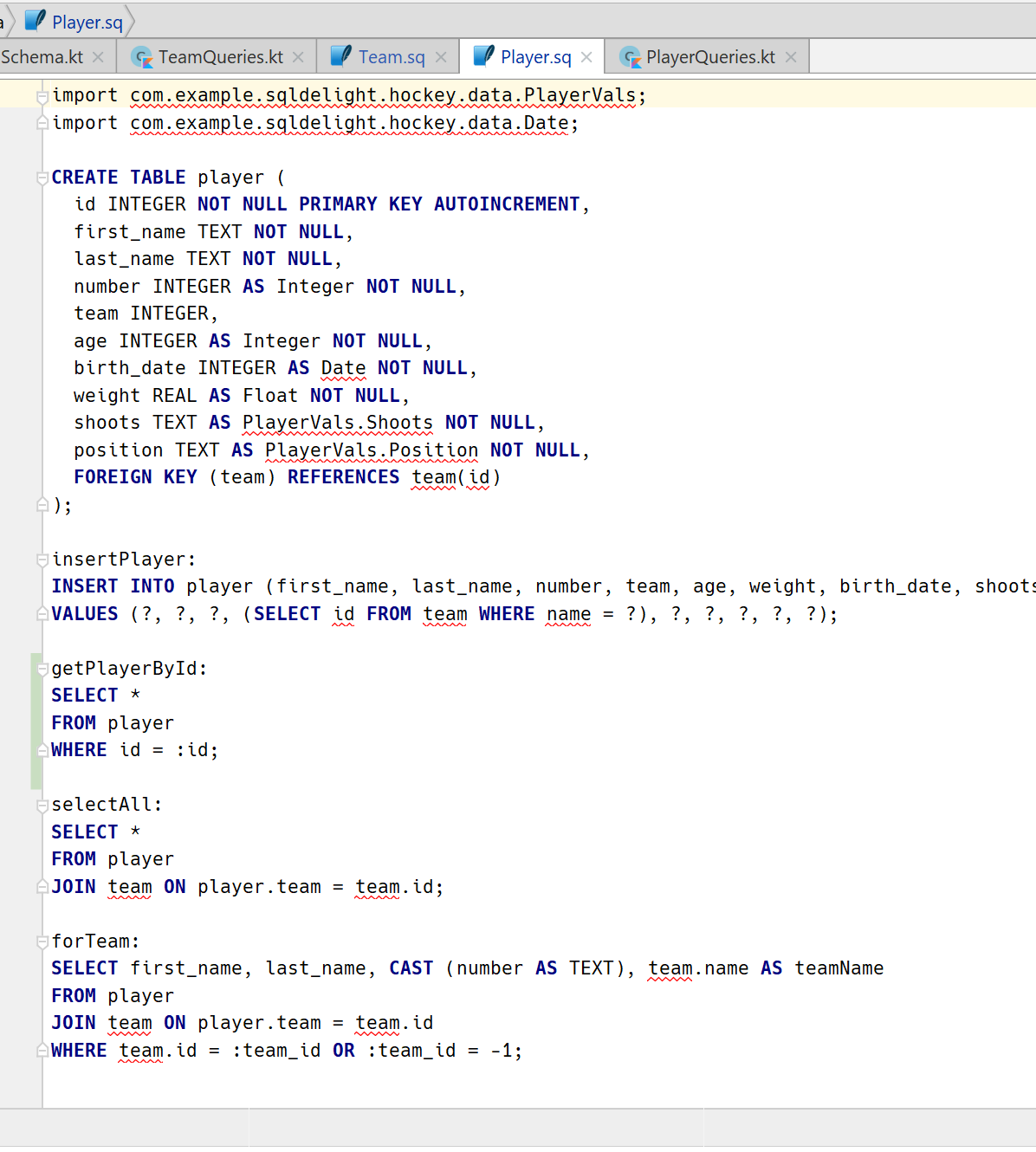Click the Kotlin icon on the PlayerQueries.kt tab
The image size is (1036, 1152).
coord(630,56)
